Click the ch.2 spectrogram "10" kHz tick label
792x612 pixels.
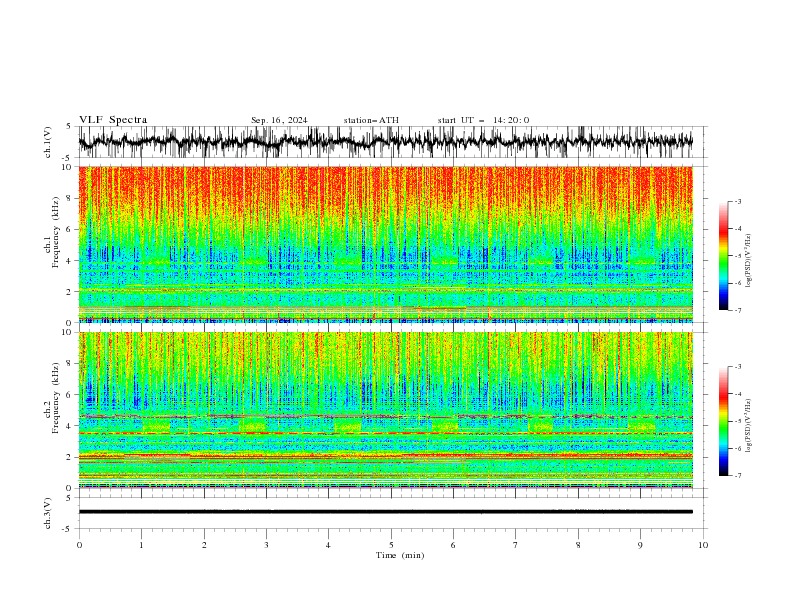click(x=68, y=332)
